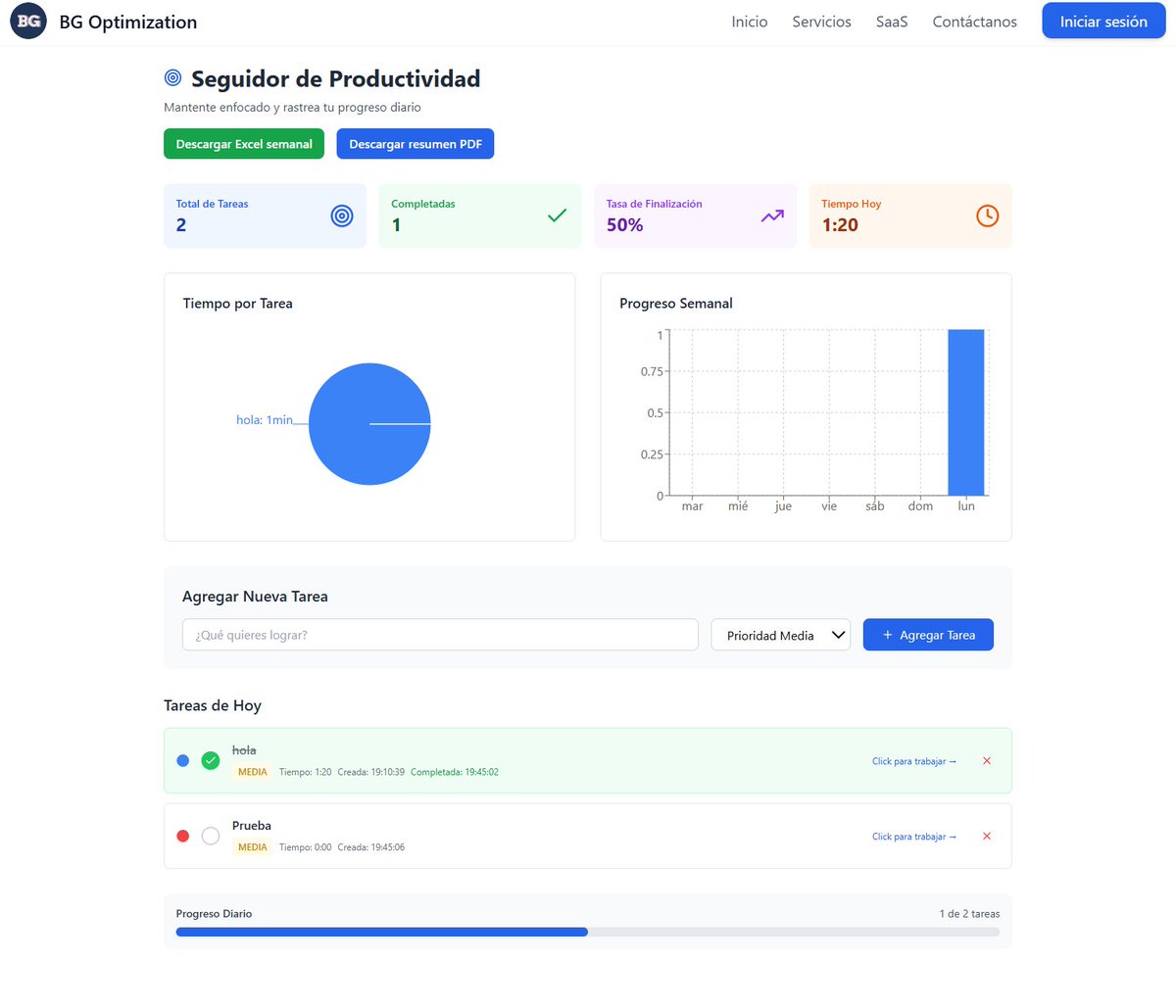Mark the 'Prueba' task as completed
The width and height of the screenshot is (1176, 1008).
pyautogui.click(x=210, y=836)
